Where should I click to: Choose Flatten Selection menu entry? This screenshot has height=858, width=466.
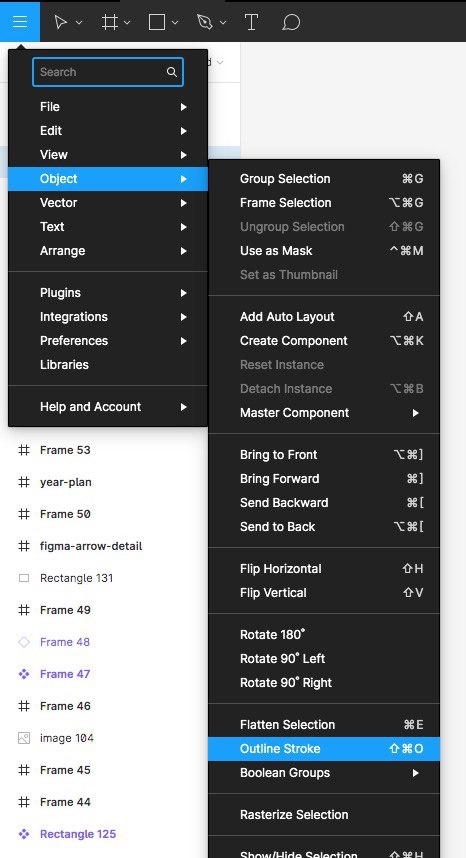pyautogui.click(x=324, y=724)
